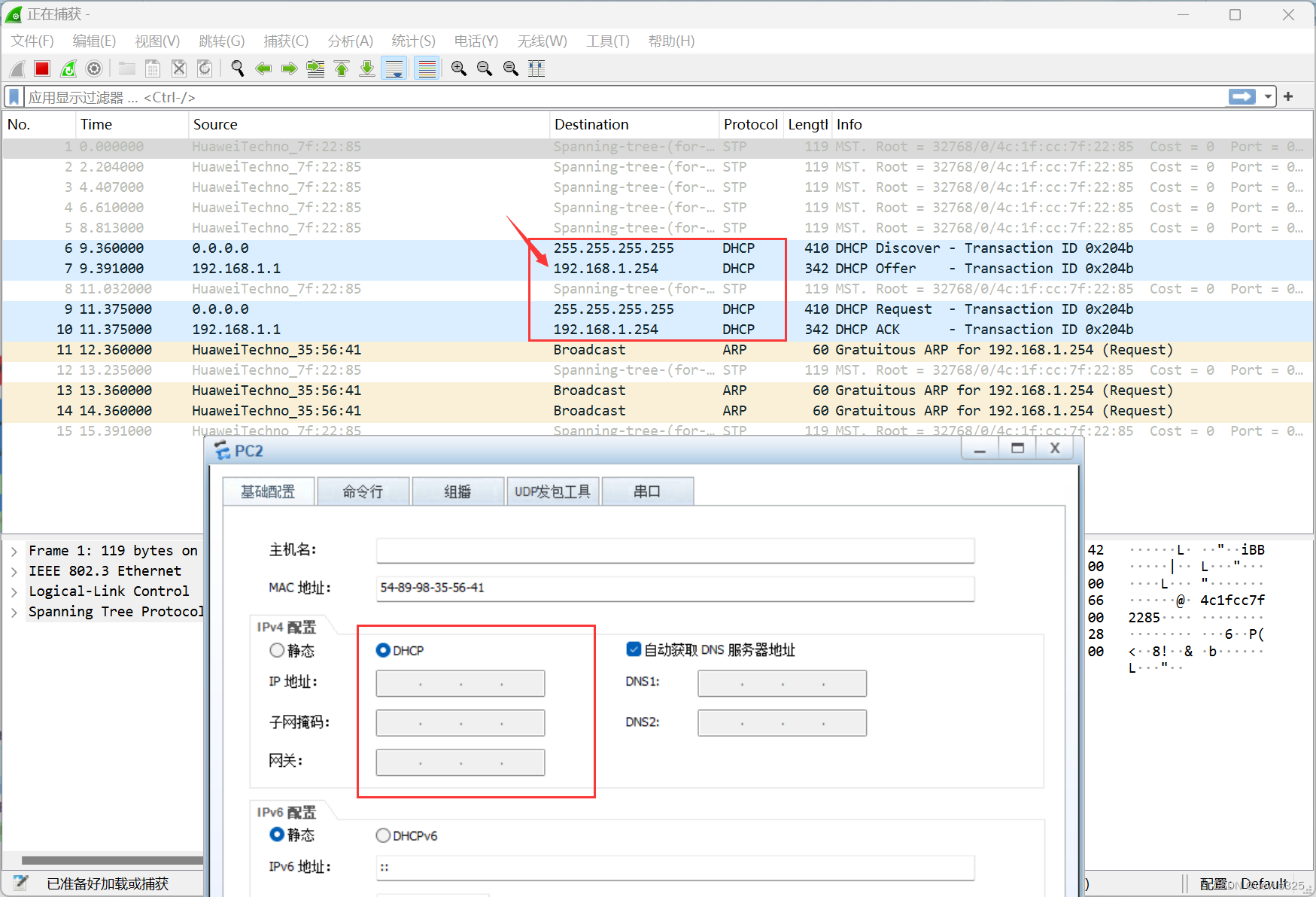Toggle packet list colorization
The image size is (1316, 897).
tap(427, 68)
